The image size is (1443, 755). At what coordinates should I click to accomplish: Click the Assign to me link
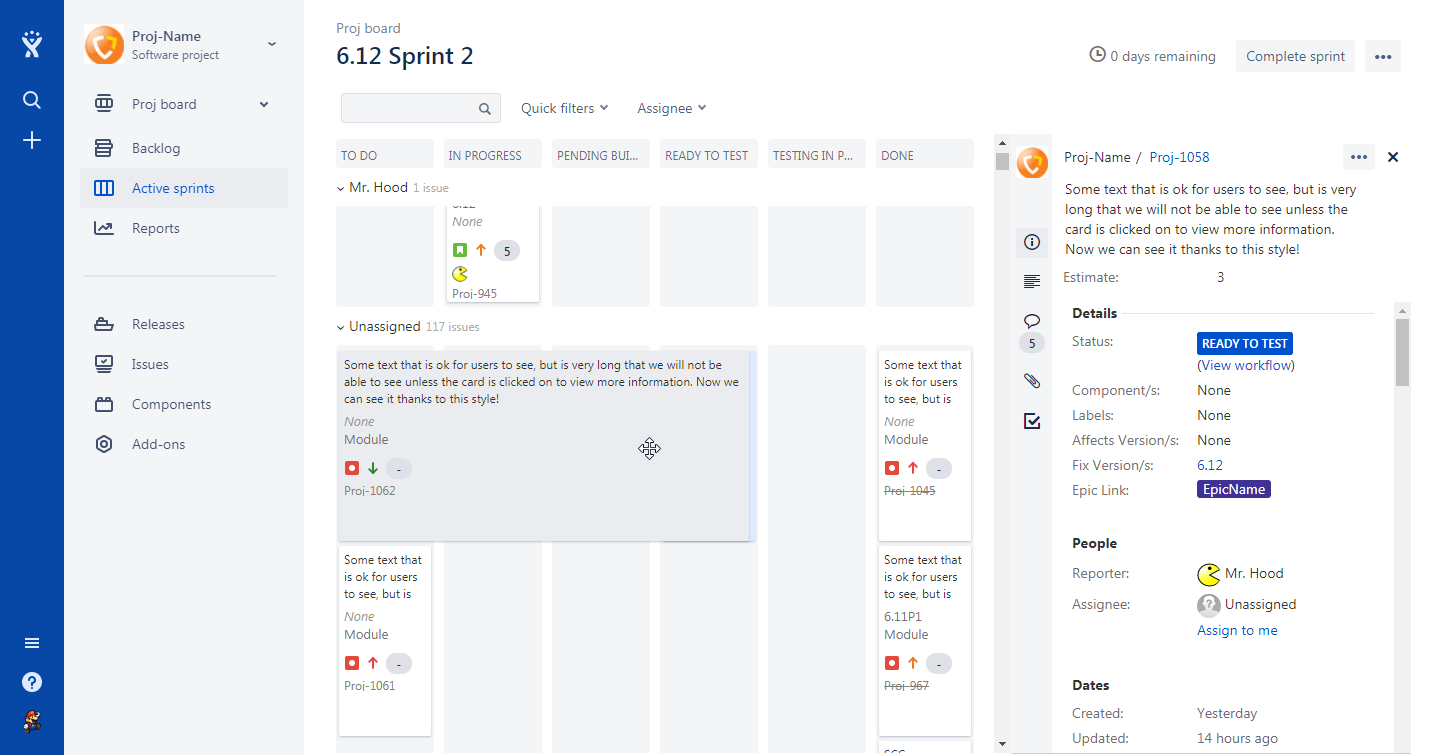[x=1237, y=629]
